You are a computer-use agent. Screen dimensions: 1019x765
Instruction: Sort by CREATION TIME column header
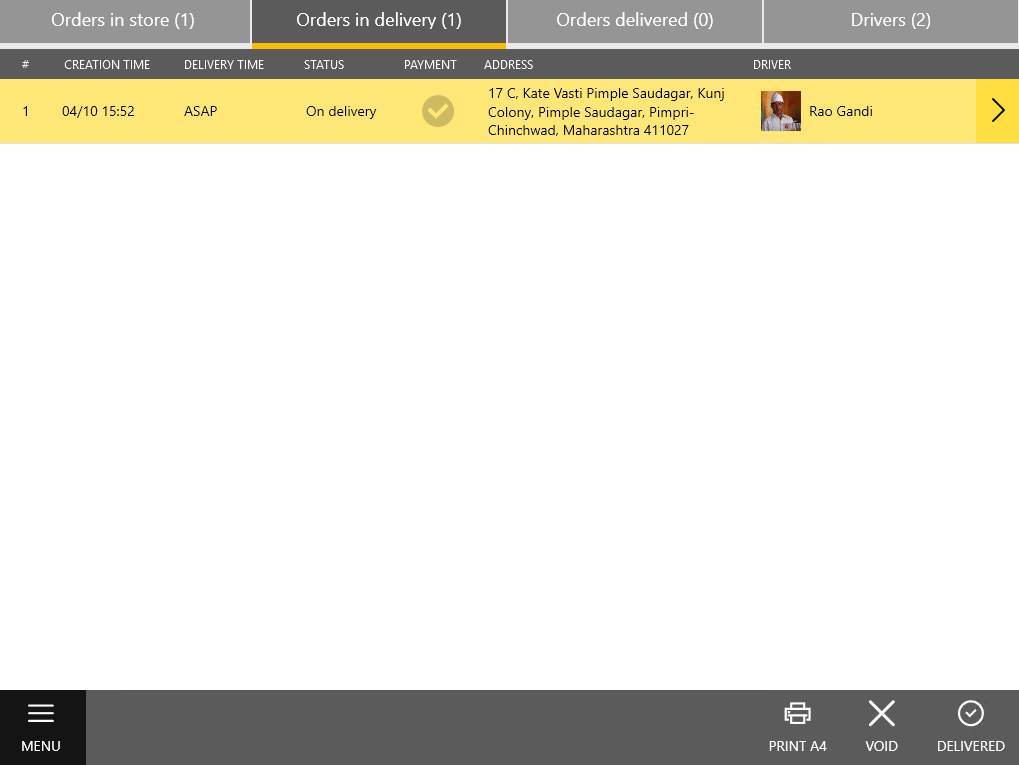tap(107, 65)
